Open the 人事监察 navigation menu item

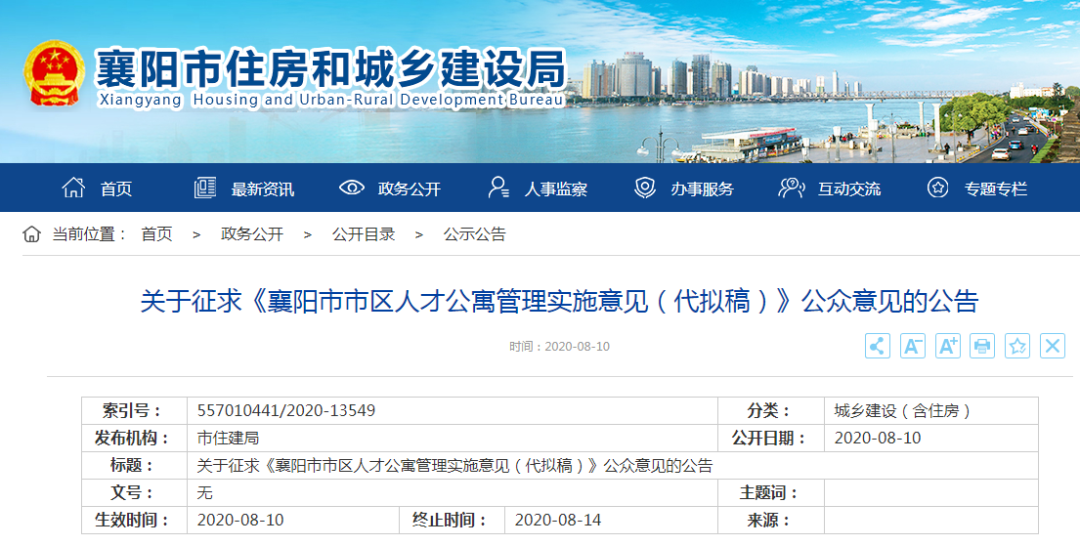(556, 189)
